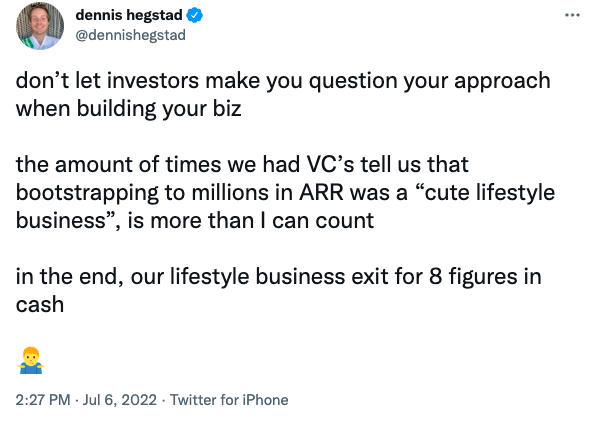Screen dimensions: 598x423
Task: Click the Jul 6, 2022 date
Action: click(x=120, y=400)
